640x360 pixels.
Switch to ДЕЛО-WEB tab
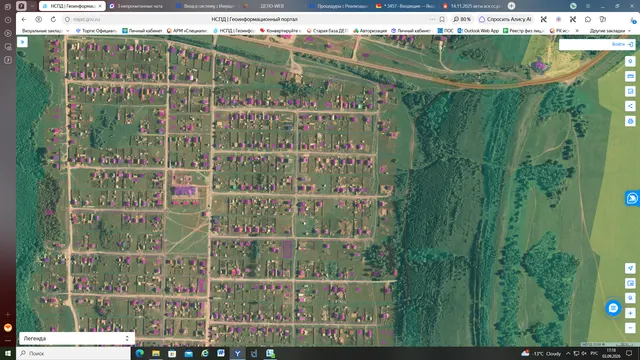pyautogui.click(x=271, y=6)
